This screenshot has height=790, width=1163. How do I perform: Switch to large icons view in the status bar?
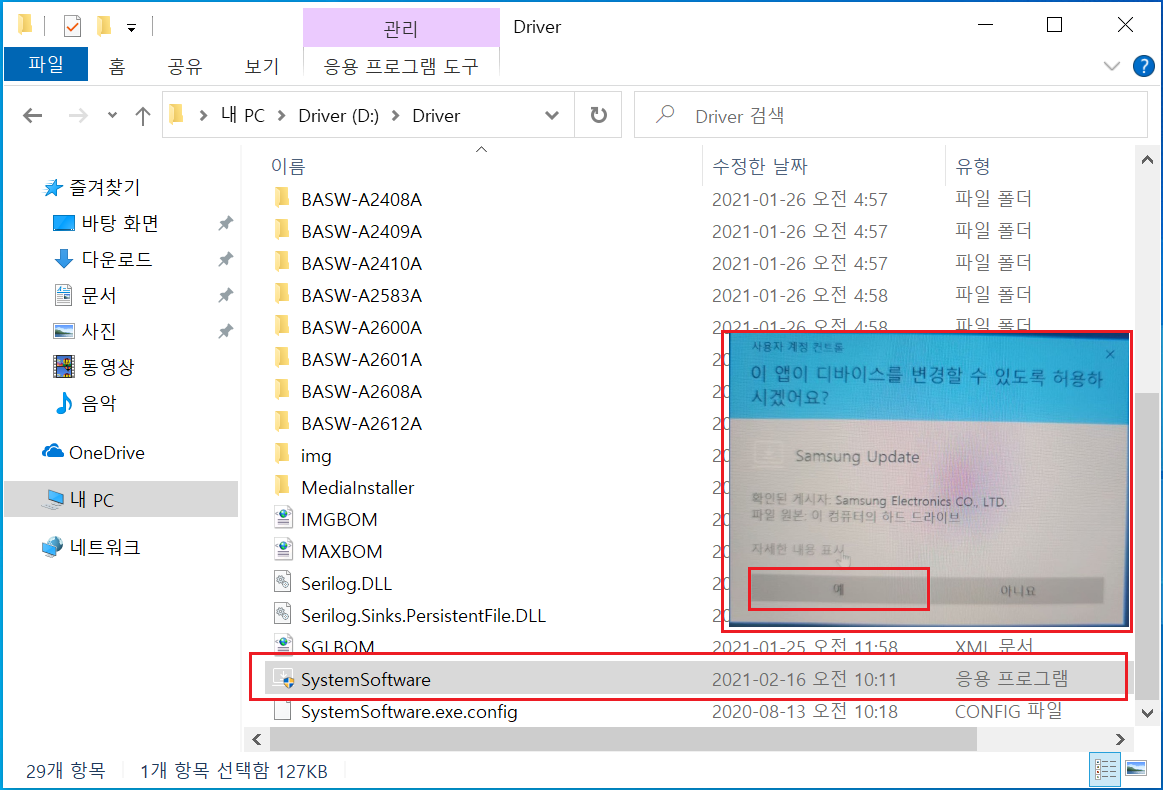[1136, 770]
